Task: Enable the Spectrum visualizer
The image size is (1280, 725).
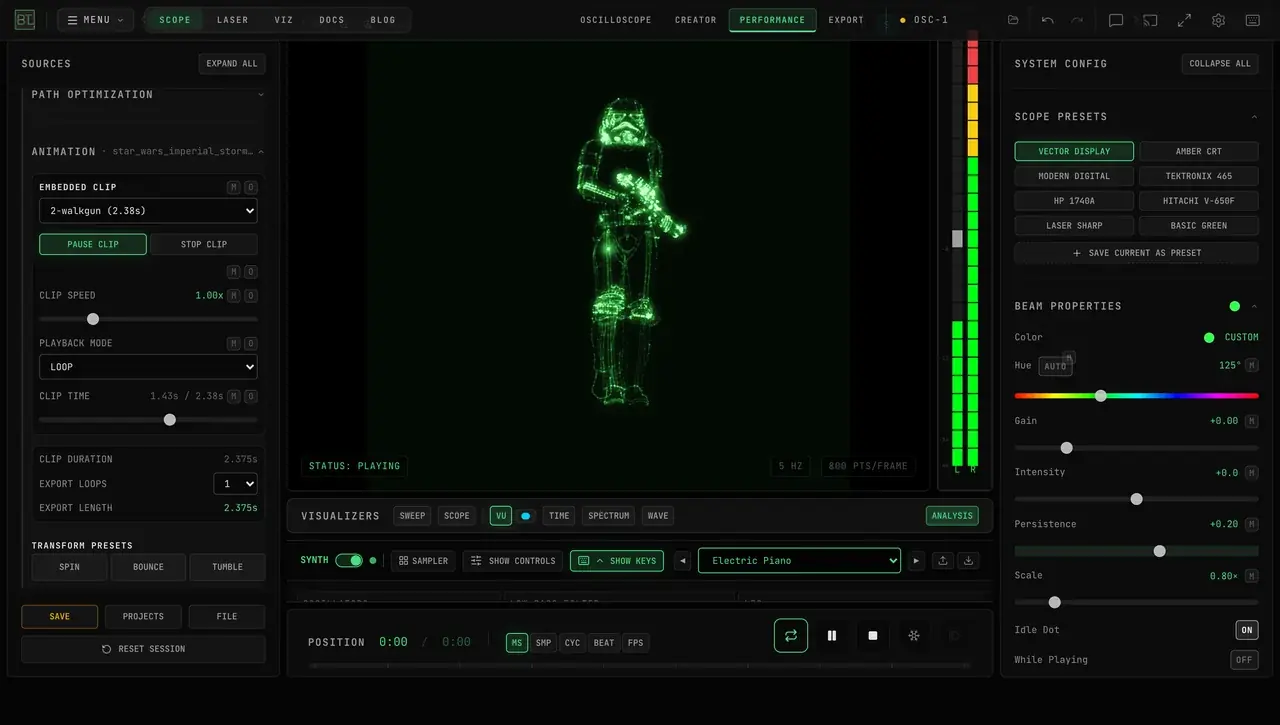Action: tap(609, 516)
